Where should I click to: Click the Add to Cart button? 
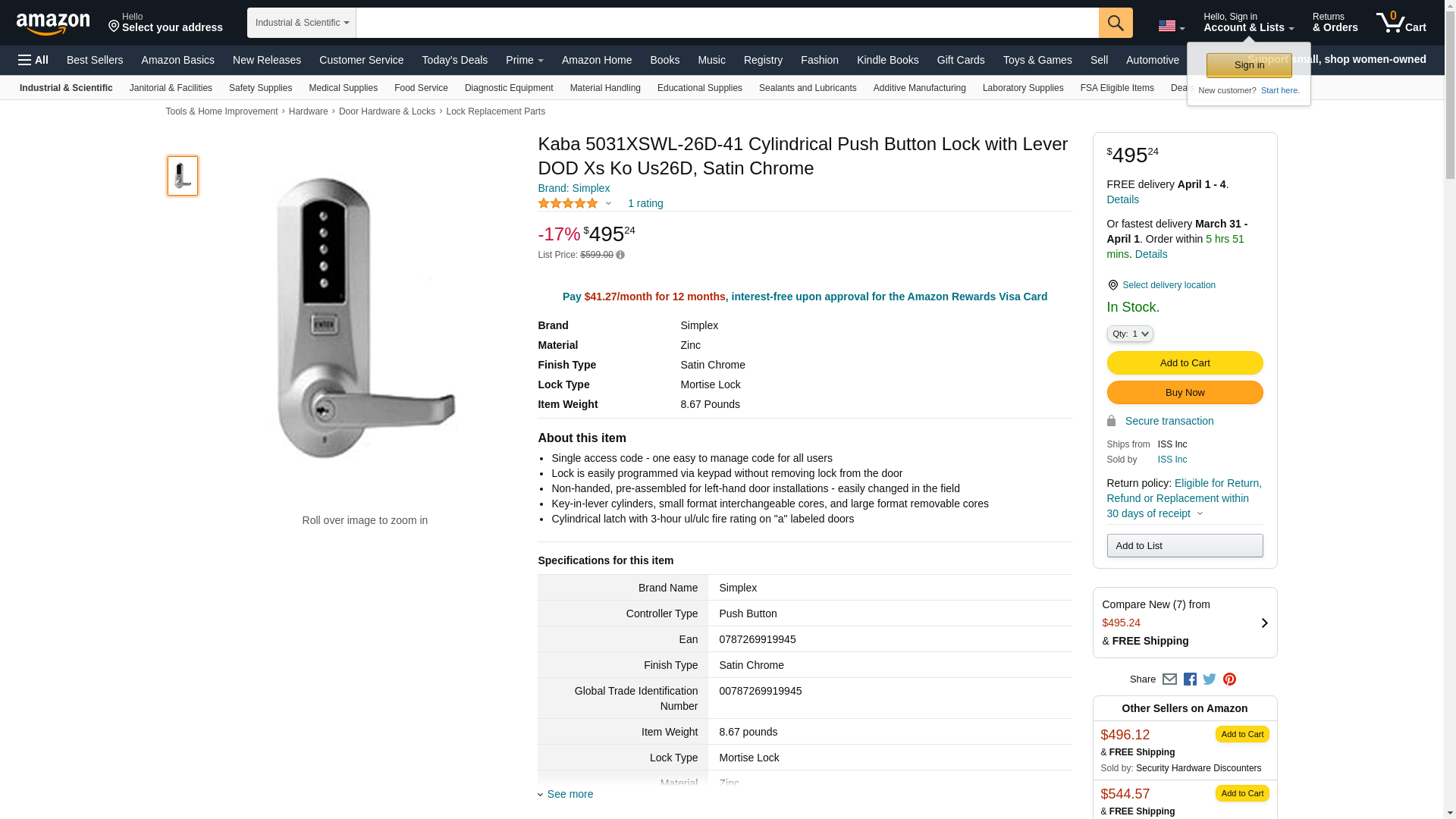tap(1185, 363)
